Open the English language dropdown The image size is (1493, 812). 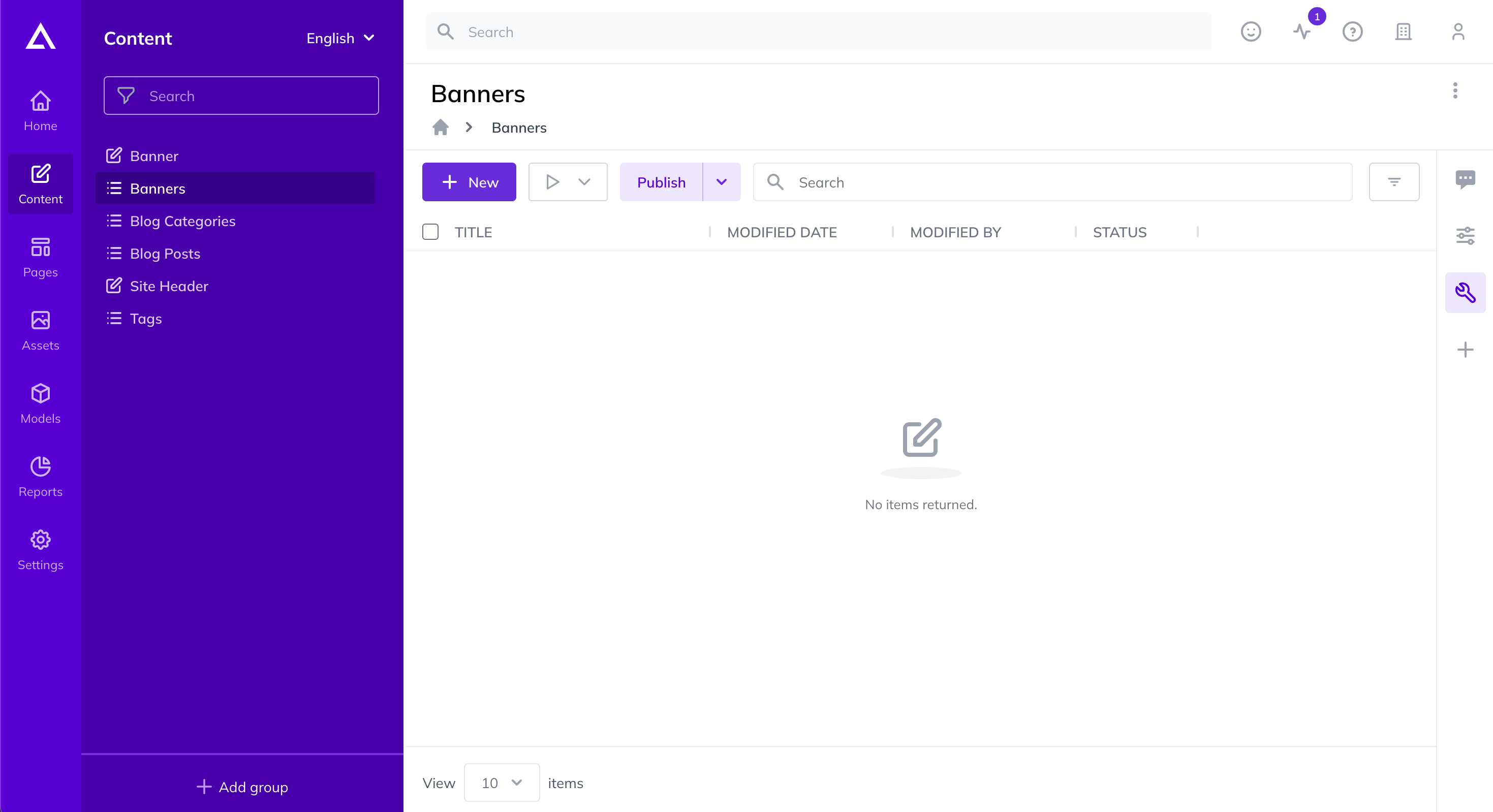(x=340, y=38)
